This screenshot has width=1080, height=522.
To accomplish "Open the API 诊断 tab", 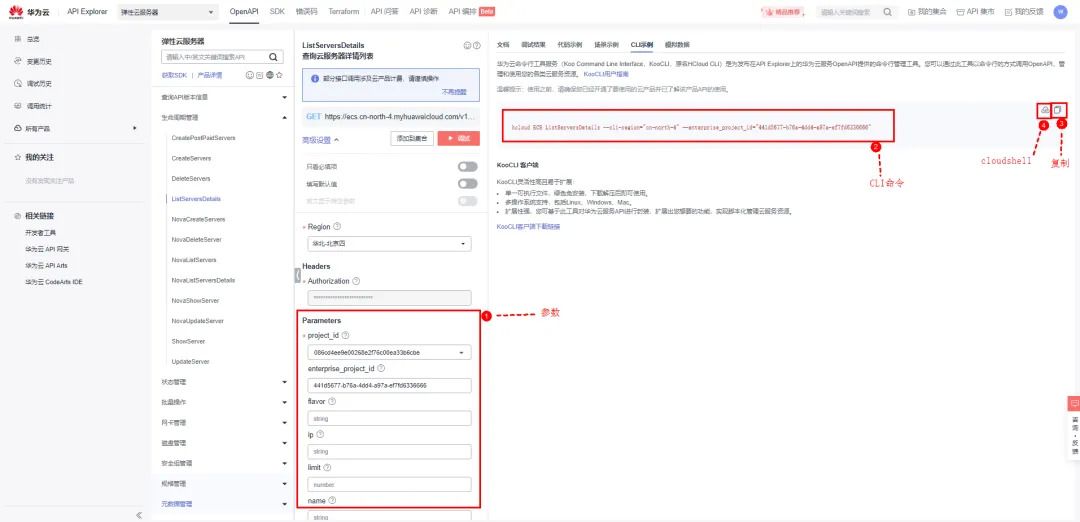I will click(x=424, y=12).
